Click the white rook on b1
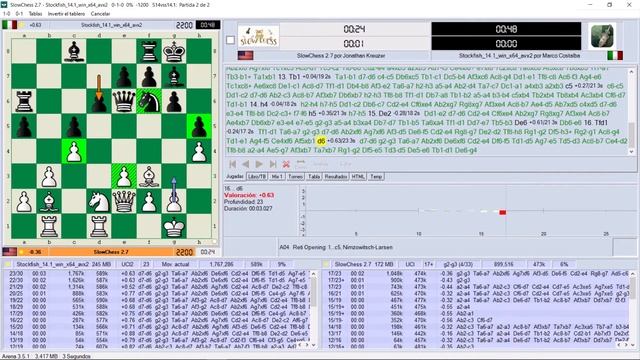640x360 pixels. coord(49,227)
